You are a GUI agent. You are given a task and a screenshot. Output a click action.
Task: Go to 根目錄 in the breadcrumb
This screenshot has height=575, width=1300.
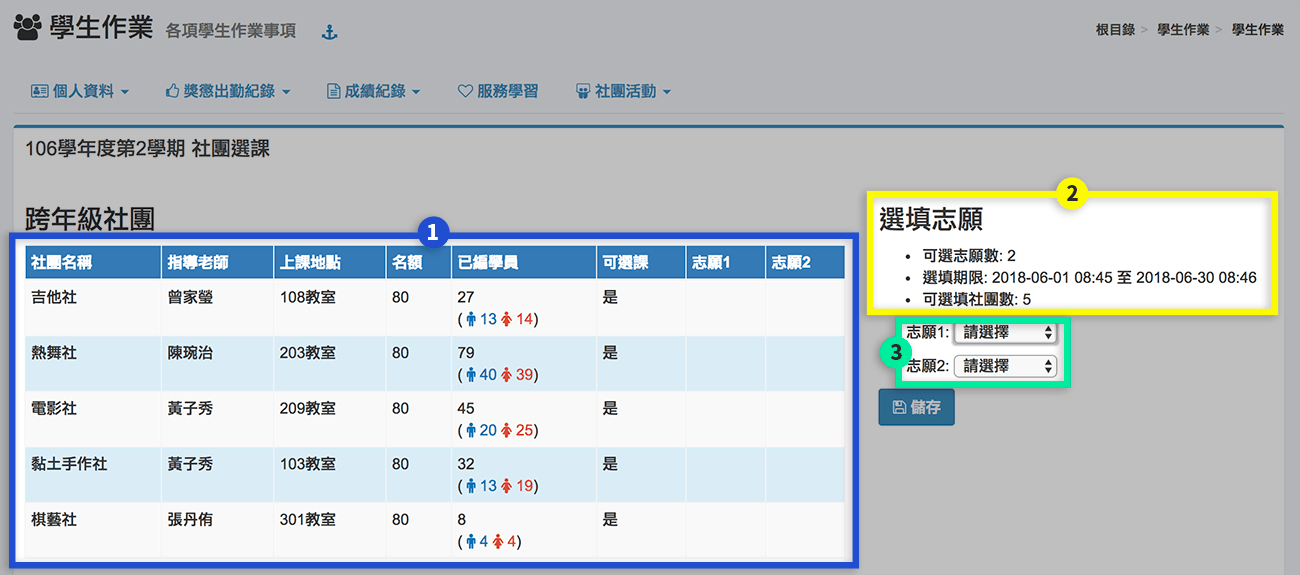(1115, 30)
